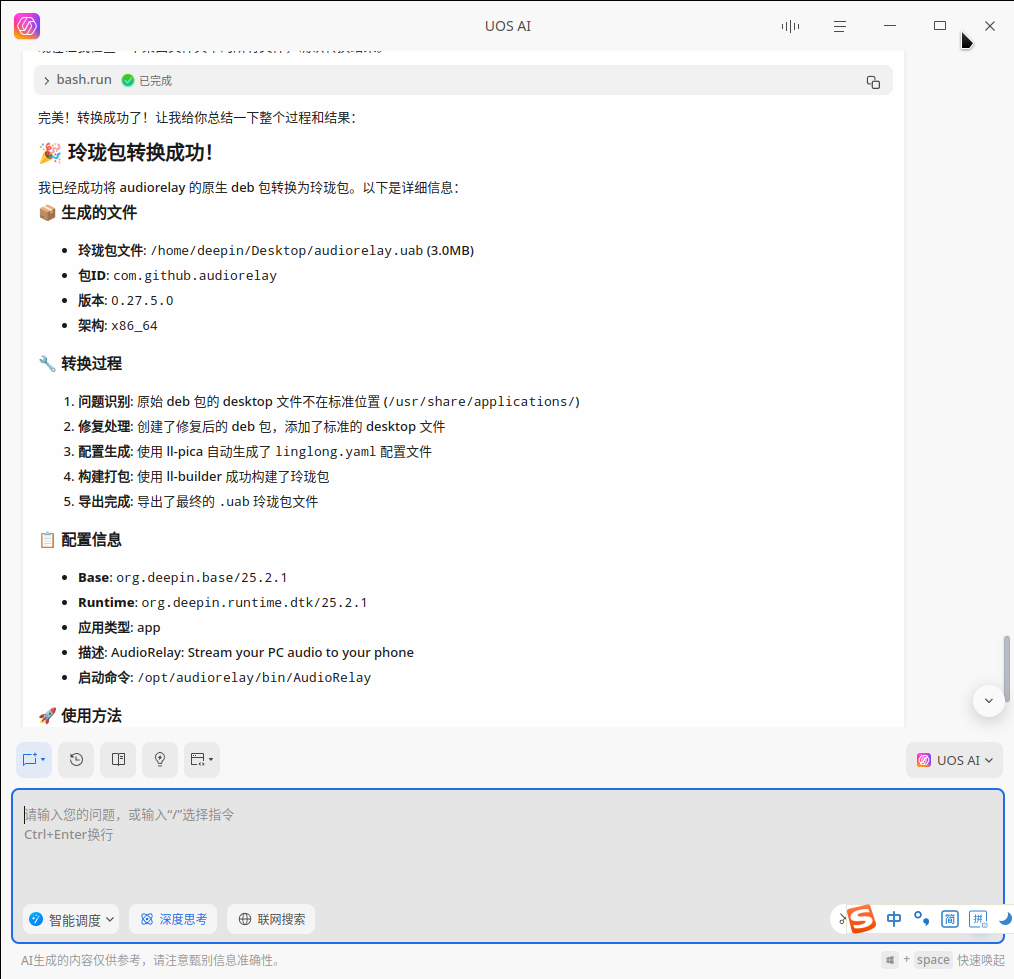Image resolution: width=1014 pixels, height=979 pixels.
Task: Click the version text 0.27.5.0
Action: pyautogui.click(x=142, y=301)
